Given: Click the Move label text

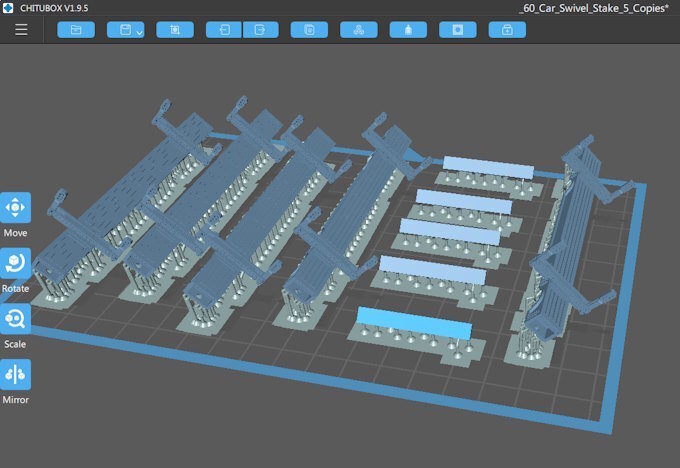Looking at the screenshot, I should (15, 233).
